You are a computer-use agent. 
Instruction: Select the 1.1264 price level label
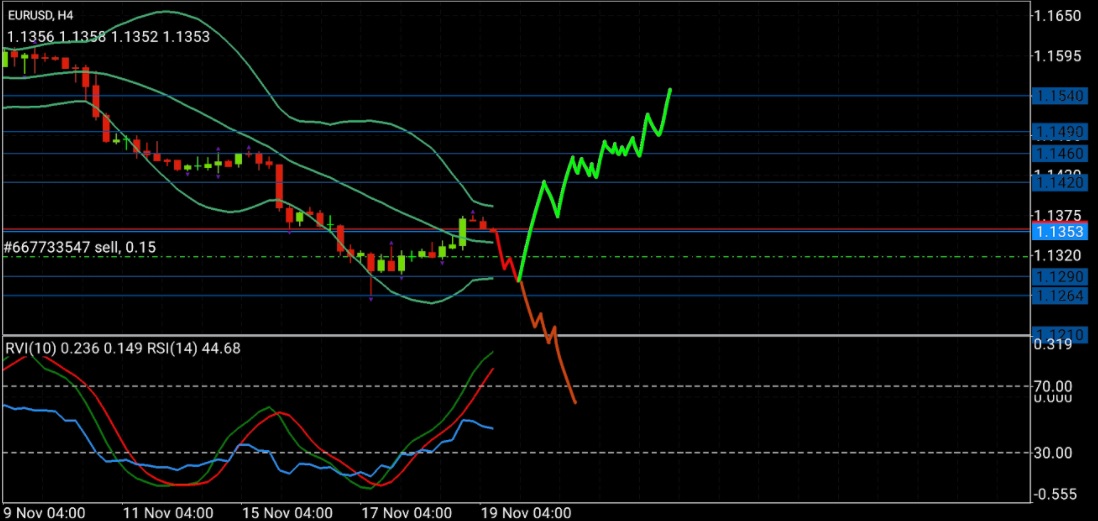(1062, 295)
